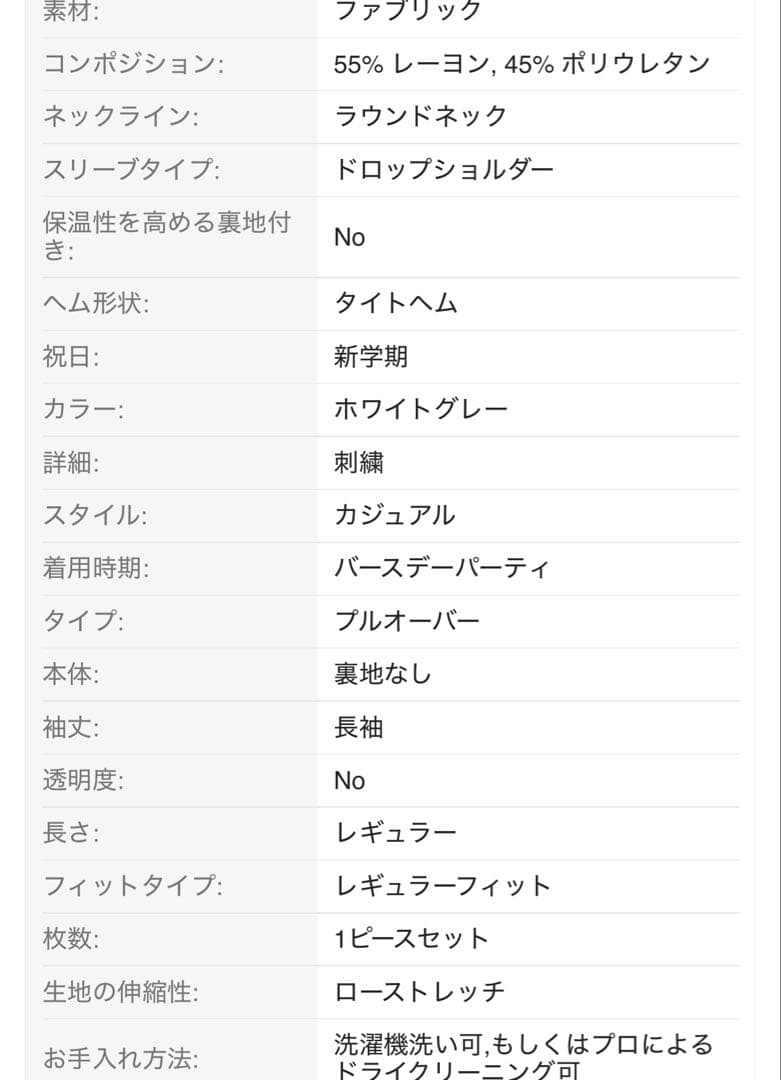Select the コンポジション label
This screenshot has height=1080, width=781.
point(133,64)
